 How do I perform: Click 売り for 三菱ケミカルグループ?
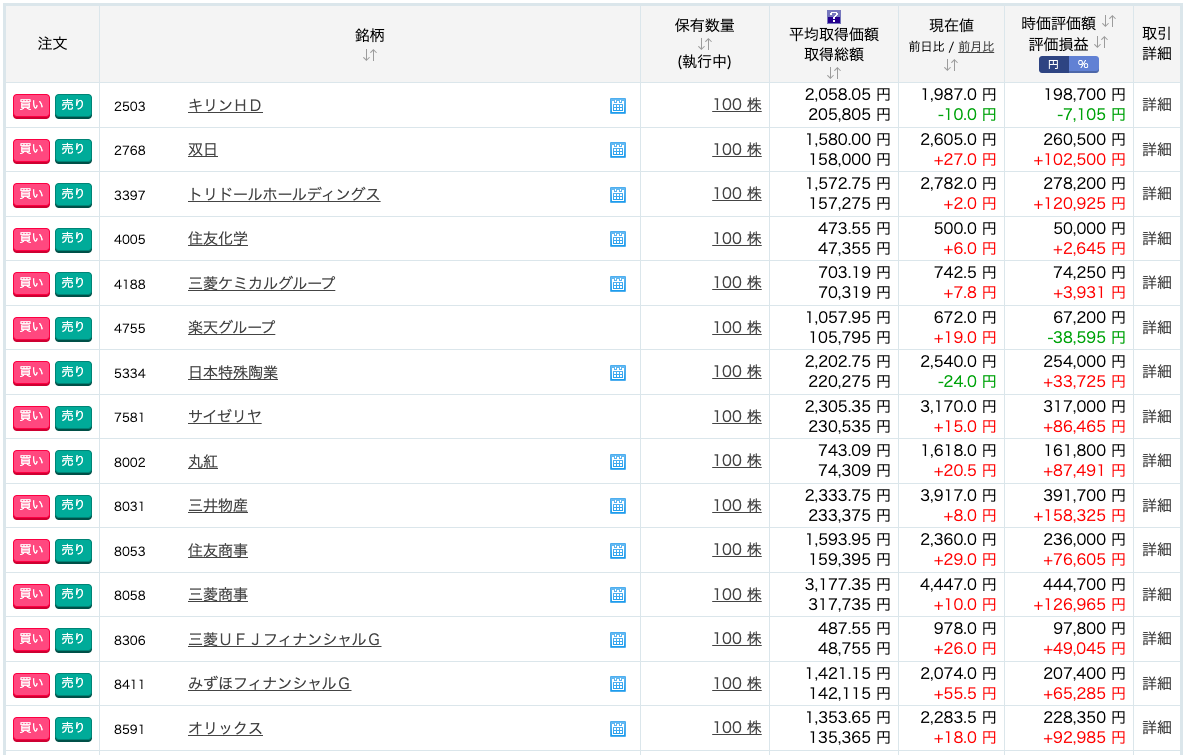click(73, 283)
